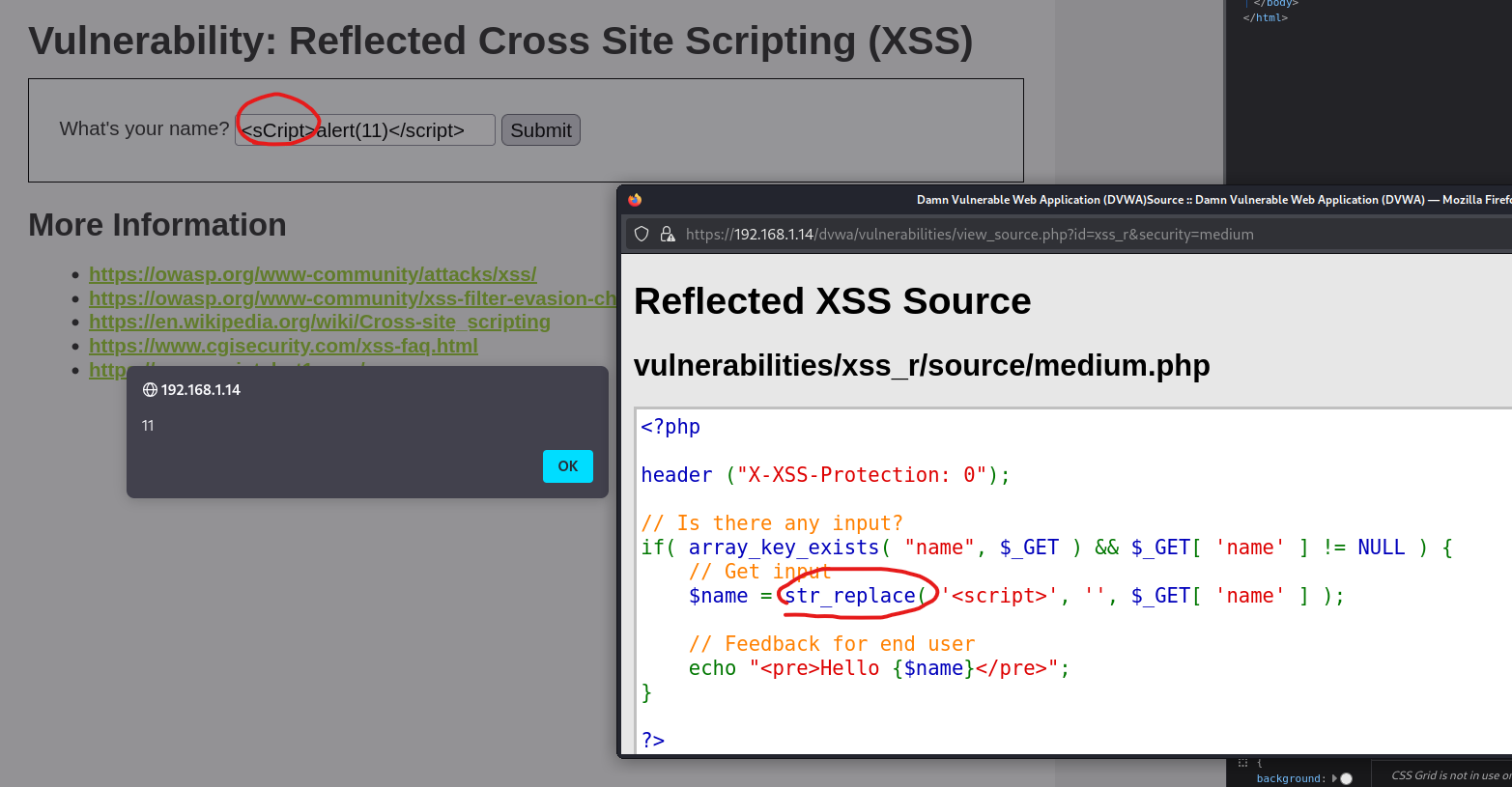The height and width of the screenshot is (787, 1512).
Task: Click the Reflected XSS Source heading
Action: tap(833, 301)
